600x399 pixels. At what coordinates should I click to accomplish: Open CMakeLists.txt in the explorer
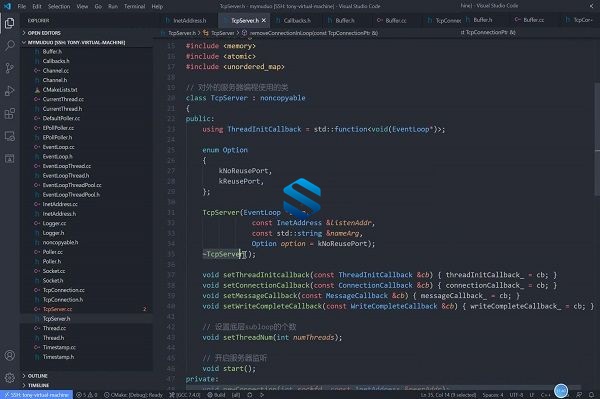[x=87, y=90]
